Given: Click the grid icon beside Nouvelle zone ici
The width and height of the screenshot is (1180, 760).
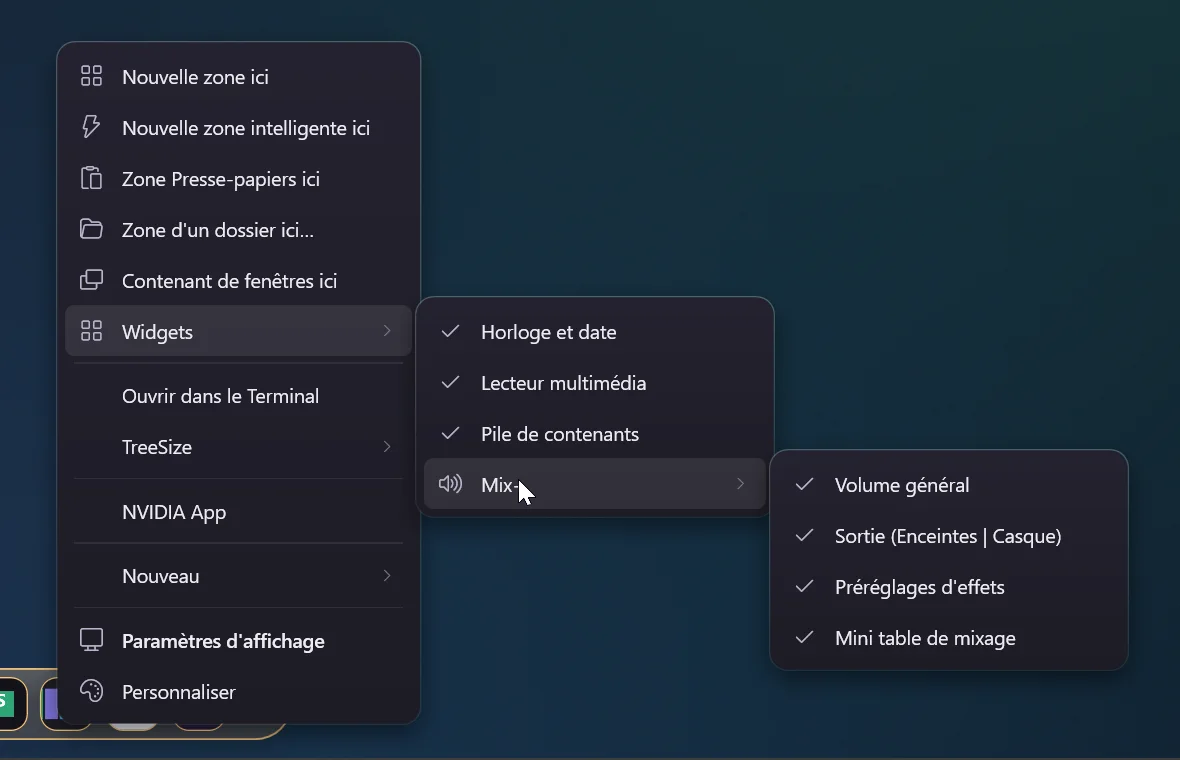Looking at the screenshot, I should [x=91, y=76].
